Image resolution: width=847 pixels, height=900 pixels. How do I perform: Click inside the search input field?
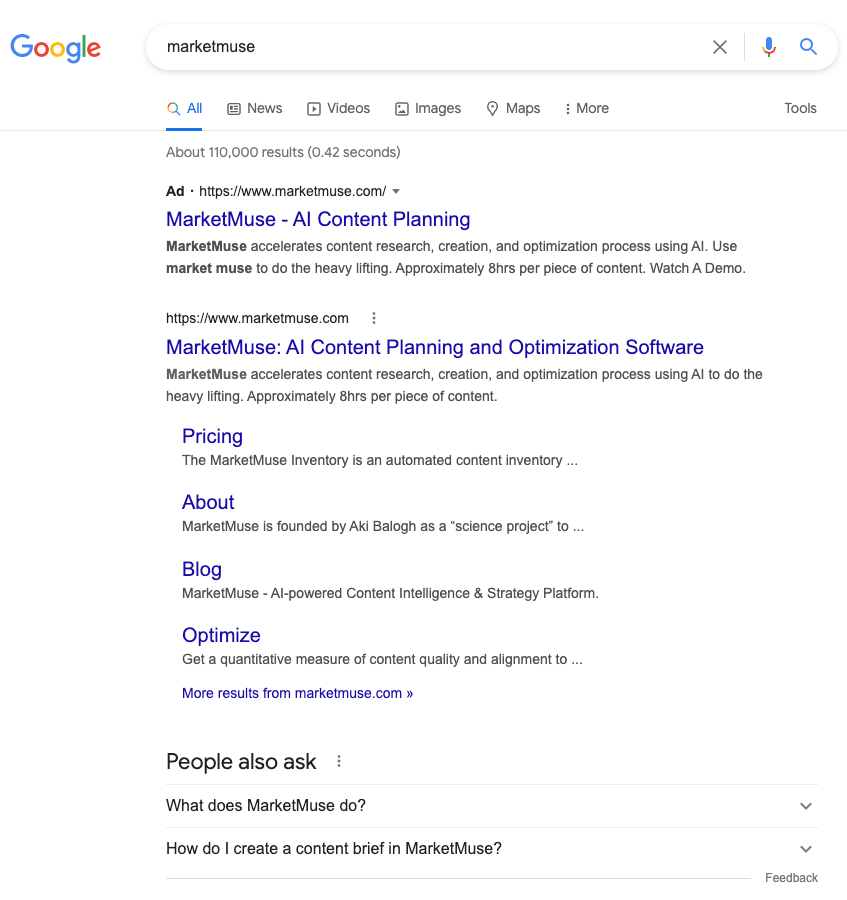[x=430, y=46]
